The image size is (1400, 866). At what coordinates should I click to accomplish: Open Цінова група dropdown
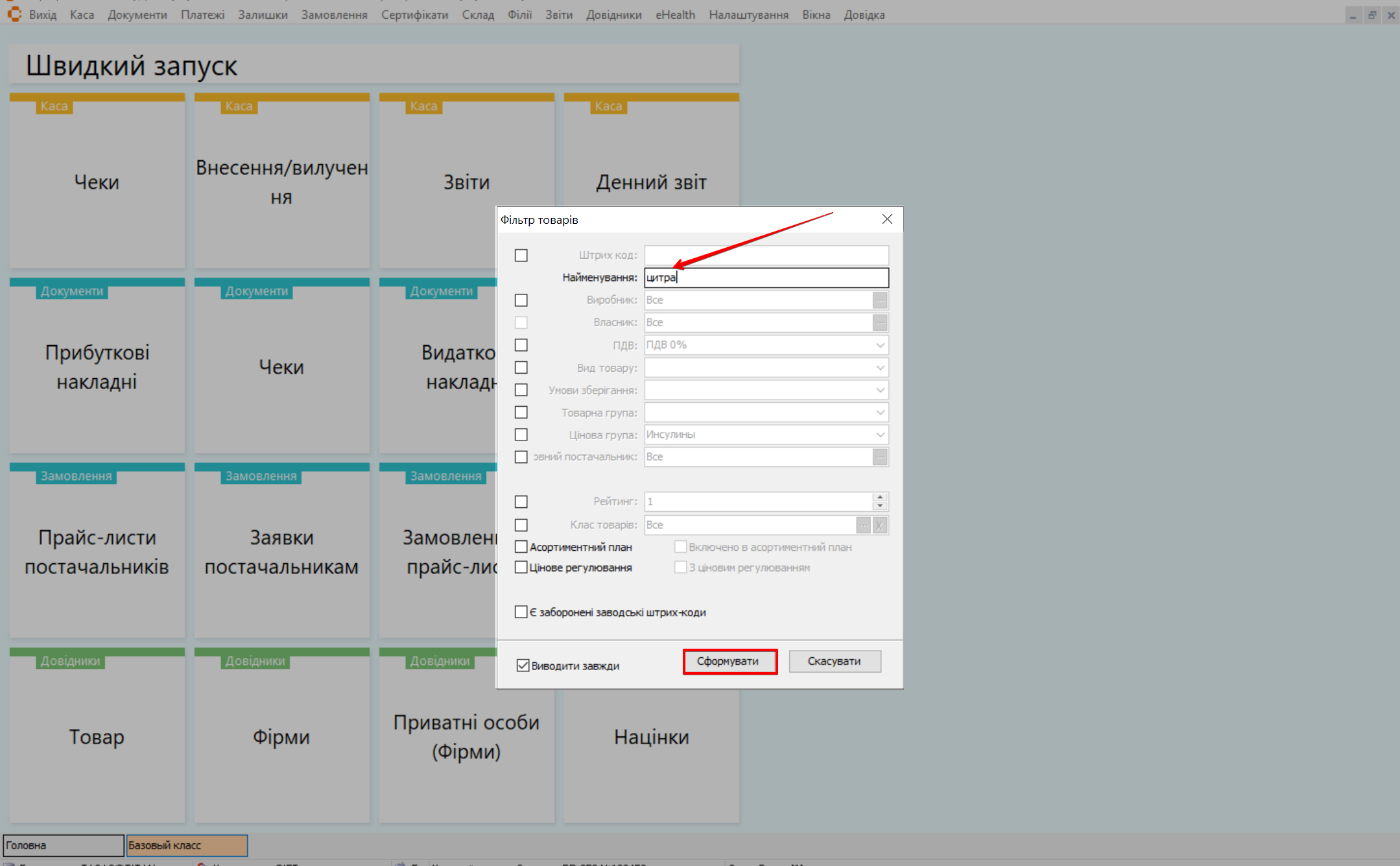[880, 435]
